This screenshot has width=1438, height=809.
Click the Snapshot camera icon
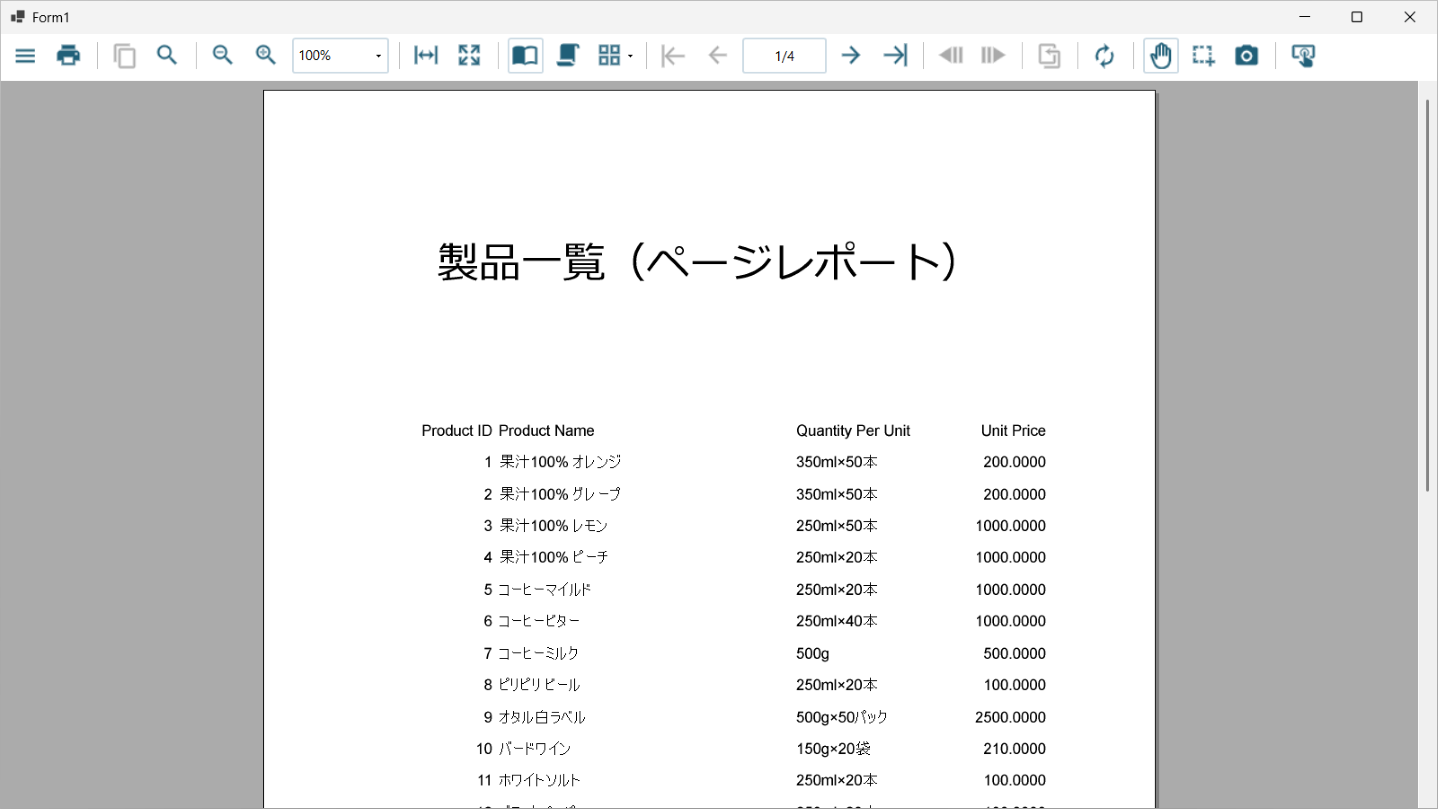1246,56
